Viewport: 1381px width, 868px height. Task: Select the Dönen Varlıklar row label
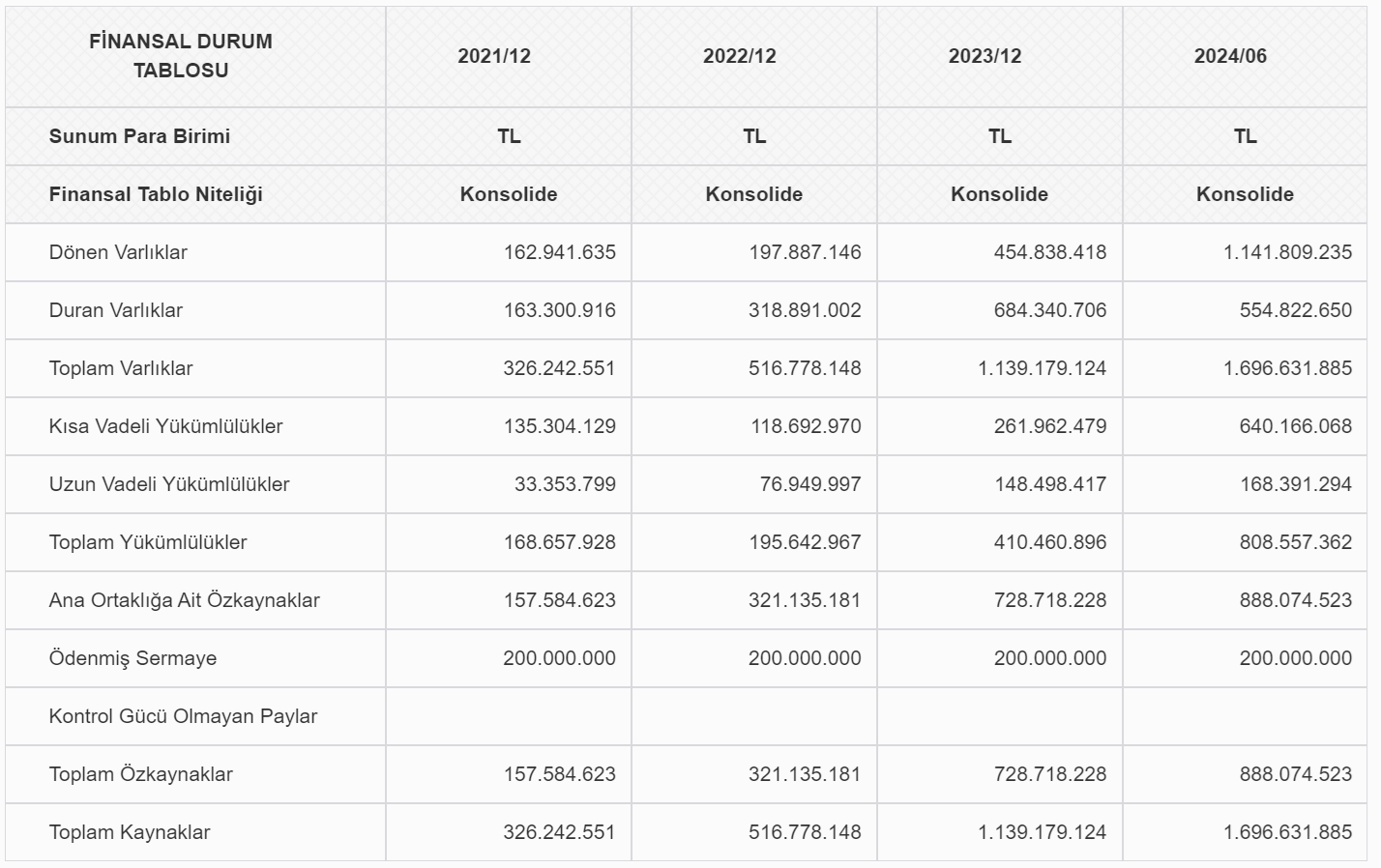click(118, 252)
